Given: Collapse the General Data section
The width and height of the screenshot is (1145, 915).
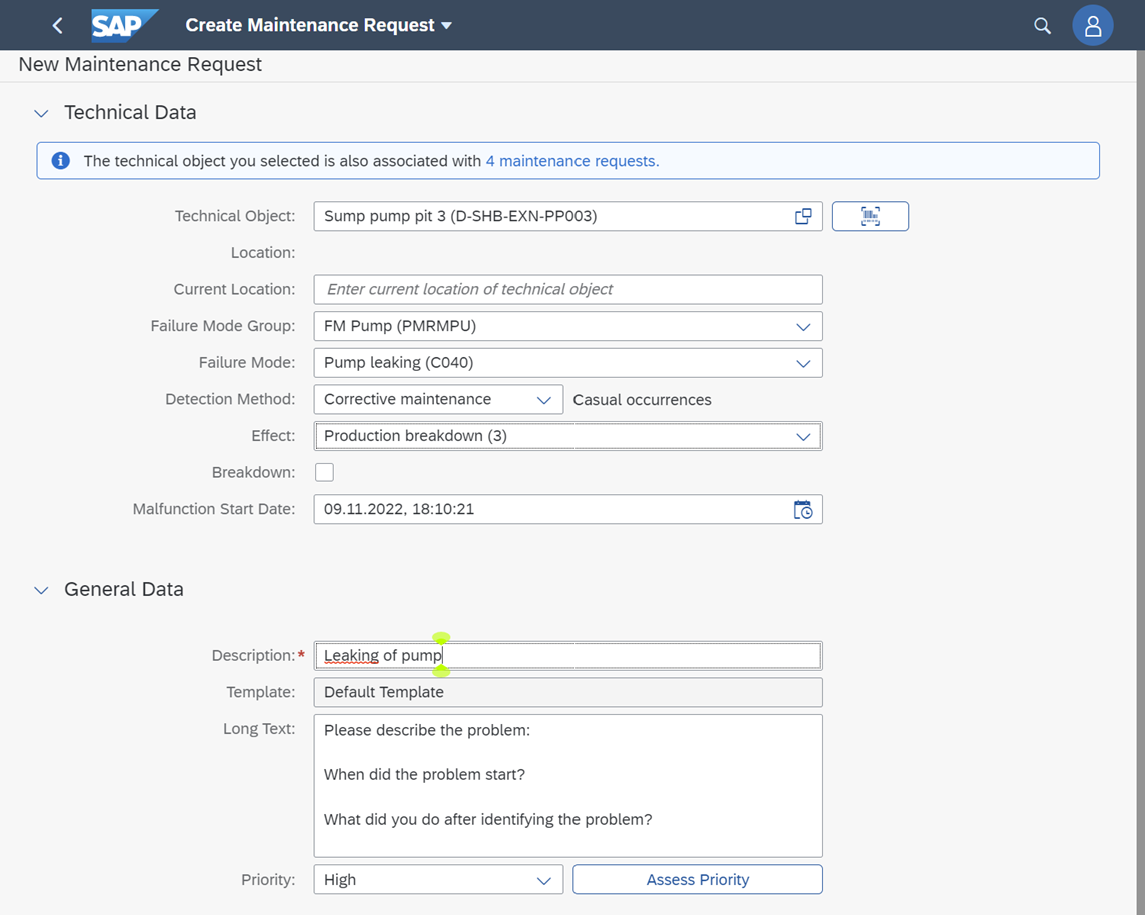Looking at the screenshot, I should coord(42,590).
